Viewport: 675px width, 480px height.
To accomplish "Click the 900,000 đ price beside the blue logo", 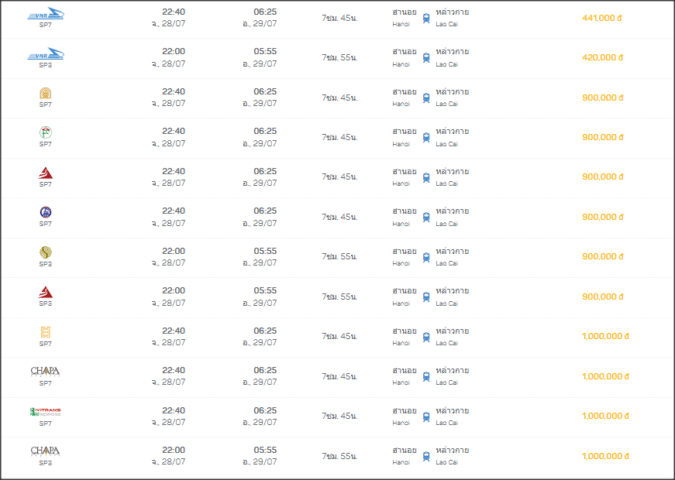I will click(x=602, y=218).
